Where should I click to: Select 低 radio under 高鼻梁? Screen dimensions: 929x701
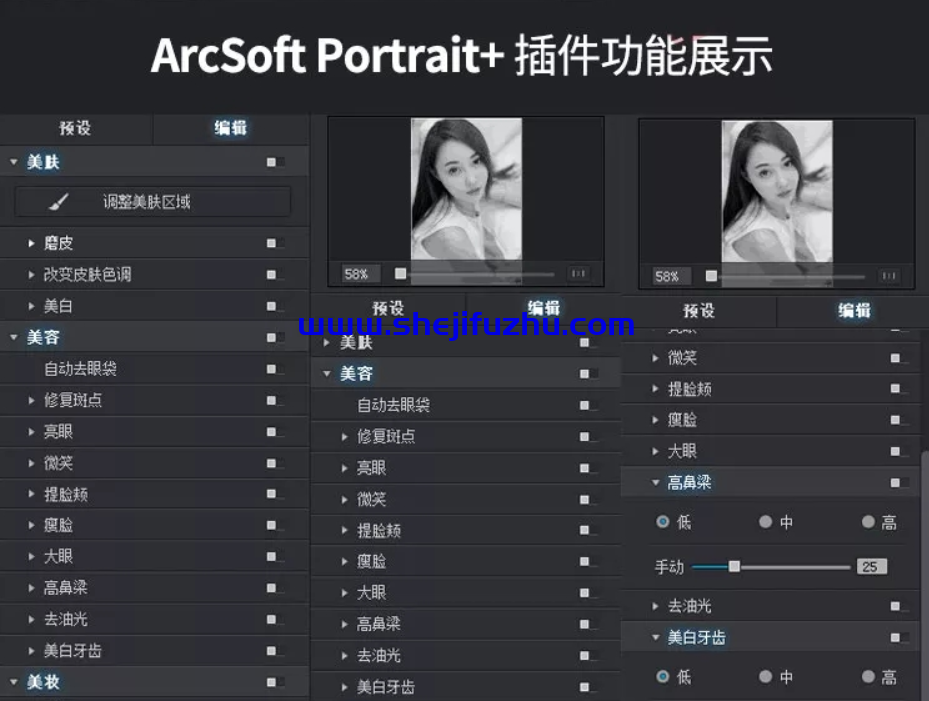click(x=663, y=521)
